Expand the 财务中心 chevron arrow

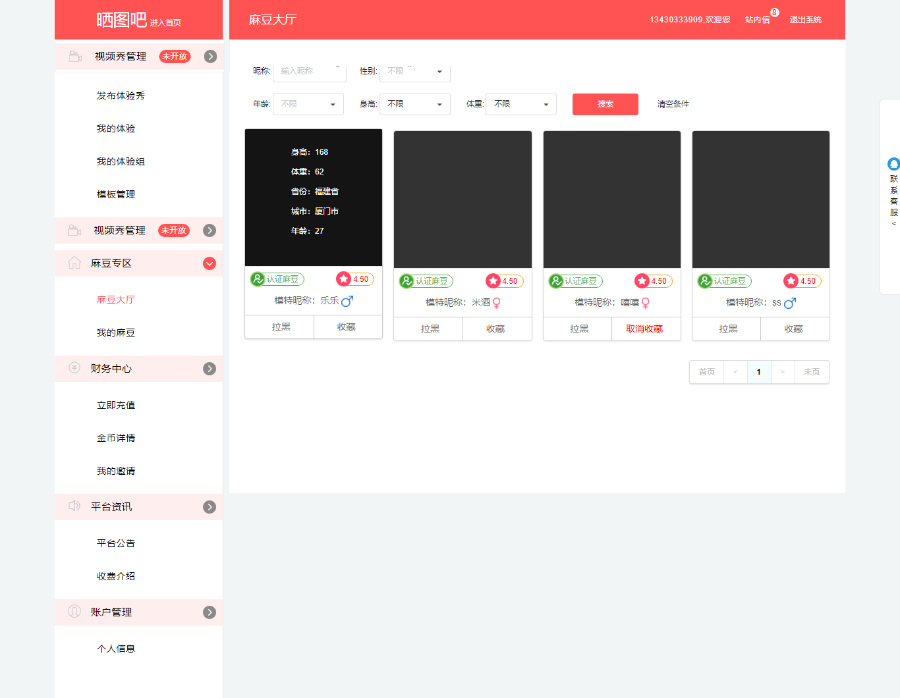210,369
